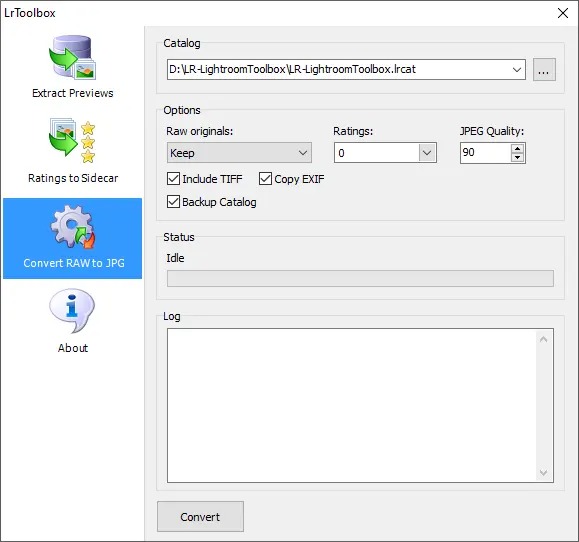Uncheck the Copy EXIF checkbox
The image size is (579, 542).
point(265,179)
